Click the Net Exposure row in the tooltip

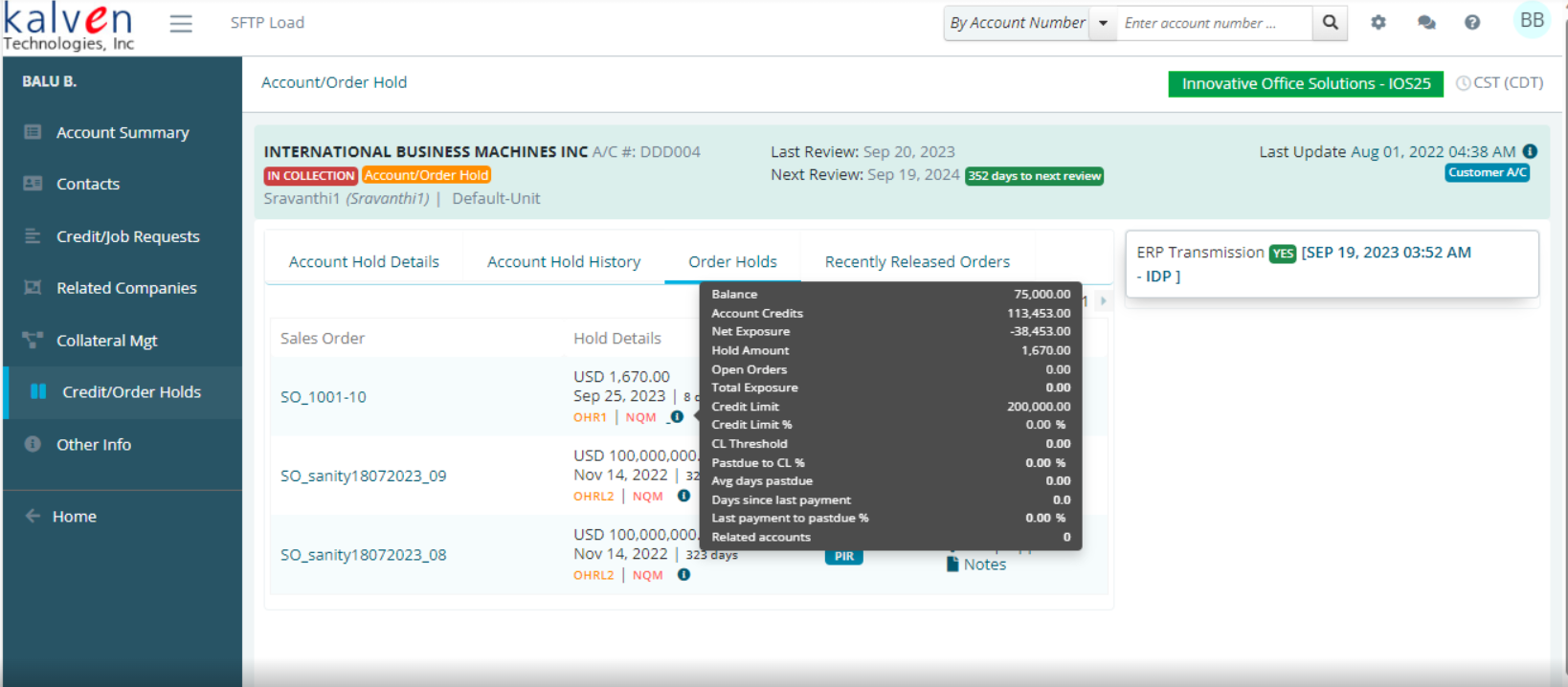coord(891,331)
